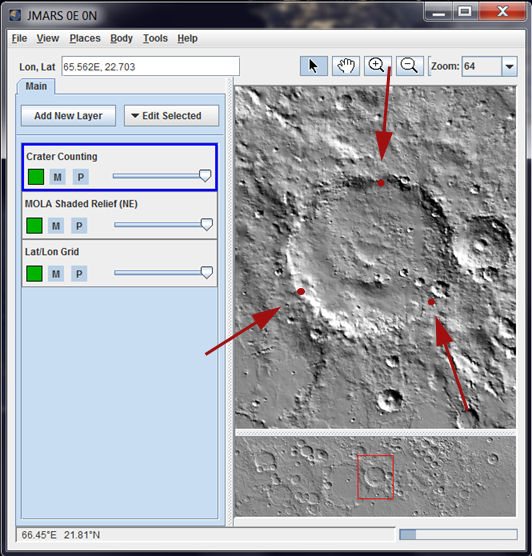This screenshot has height=556, width=532.
Task: Choose the zoom in magnifier tool
Action: pos(378,66)
